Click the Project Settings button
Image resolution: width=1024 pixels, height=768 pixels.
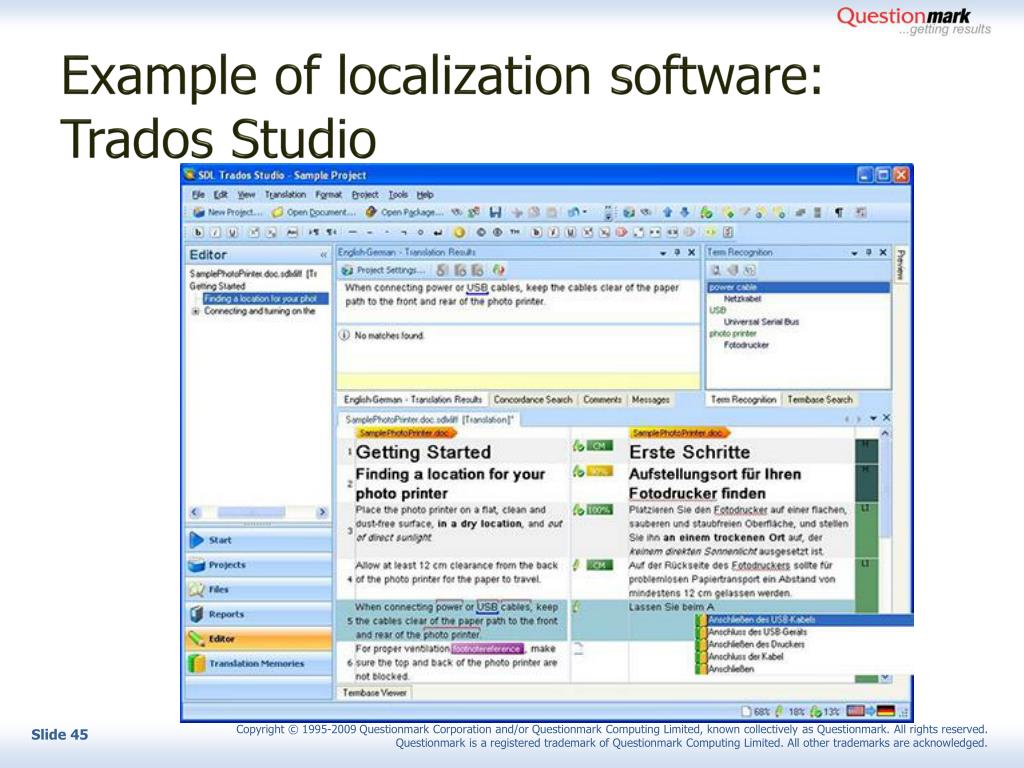[x=383, y=270]
